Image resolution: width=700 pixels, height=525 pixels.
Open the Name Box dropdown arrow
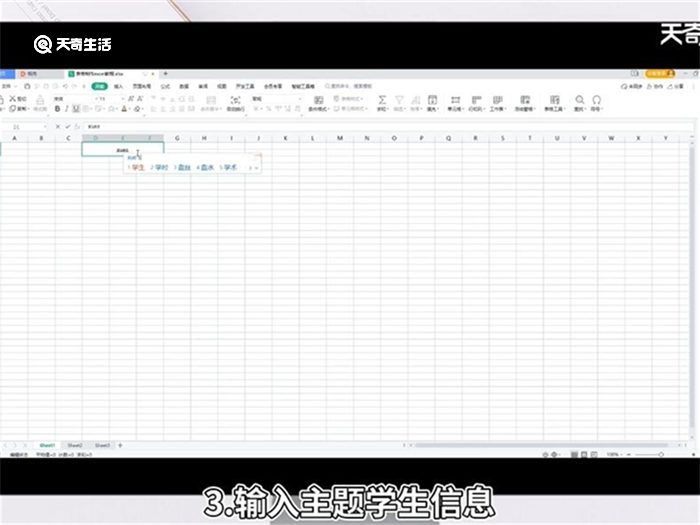coord(45,127)
